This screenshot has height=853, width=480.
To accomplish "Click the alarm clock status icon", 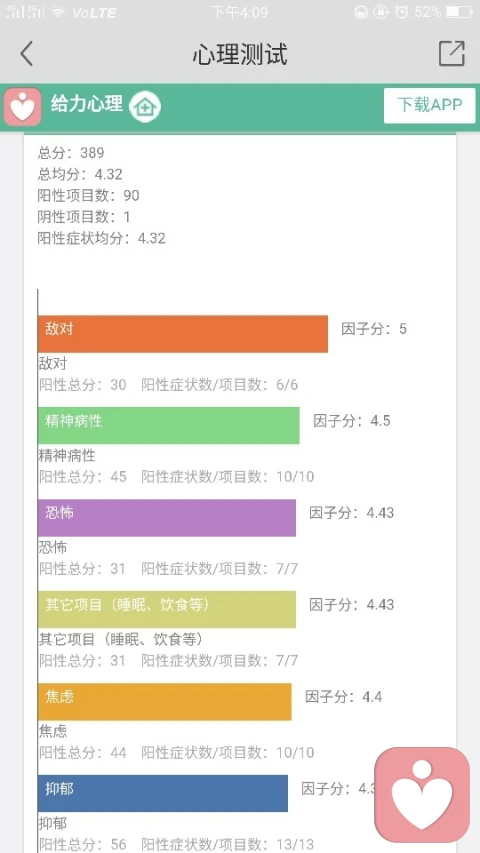I will click(x=402, y=12).
